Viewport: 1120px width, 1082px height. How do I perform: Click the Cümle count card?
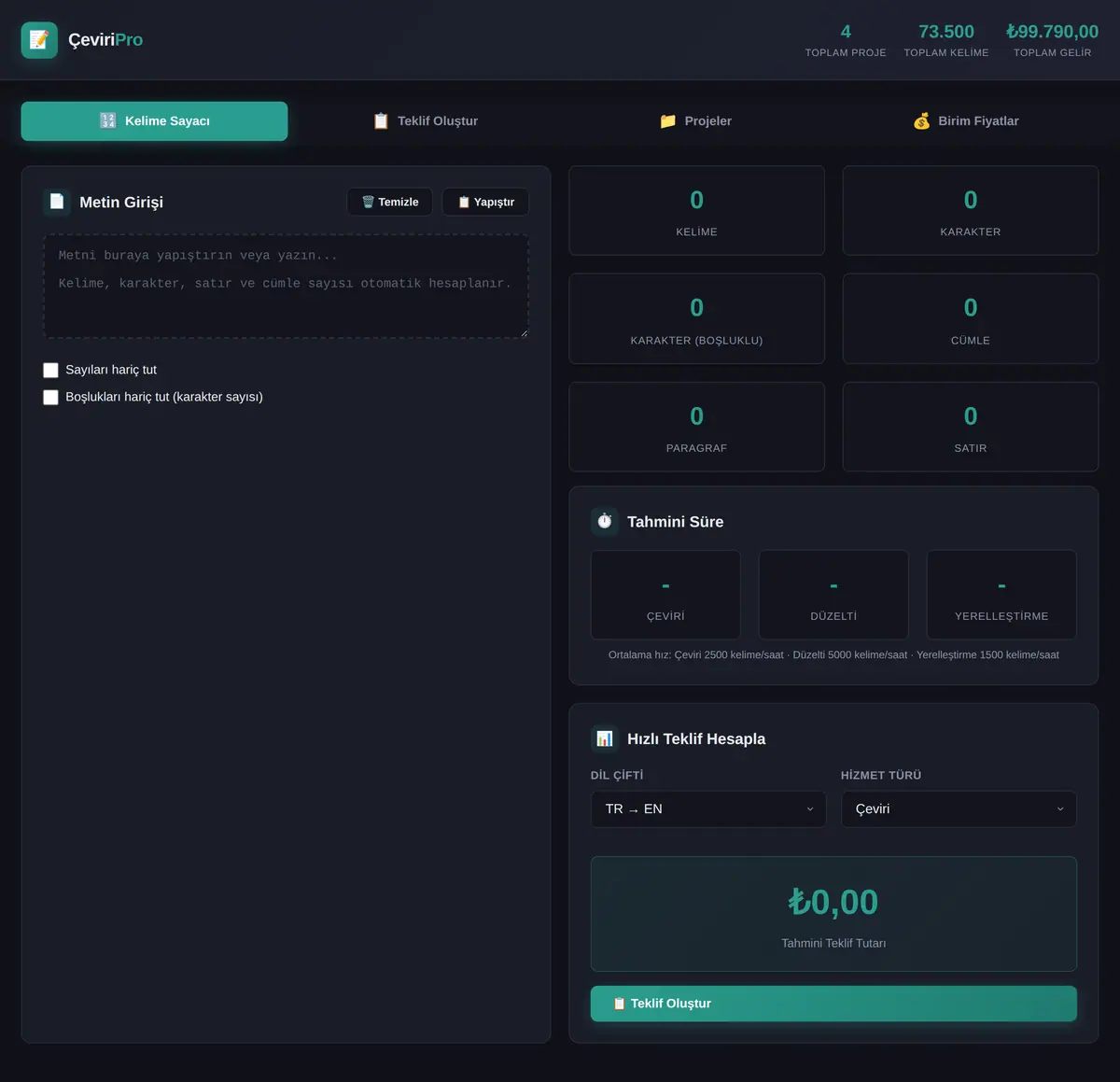(x=971, y=318)
